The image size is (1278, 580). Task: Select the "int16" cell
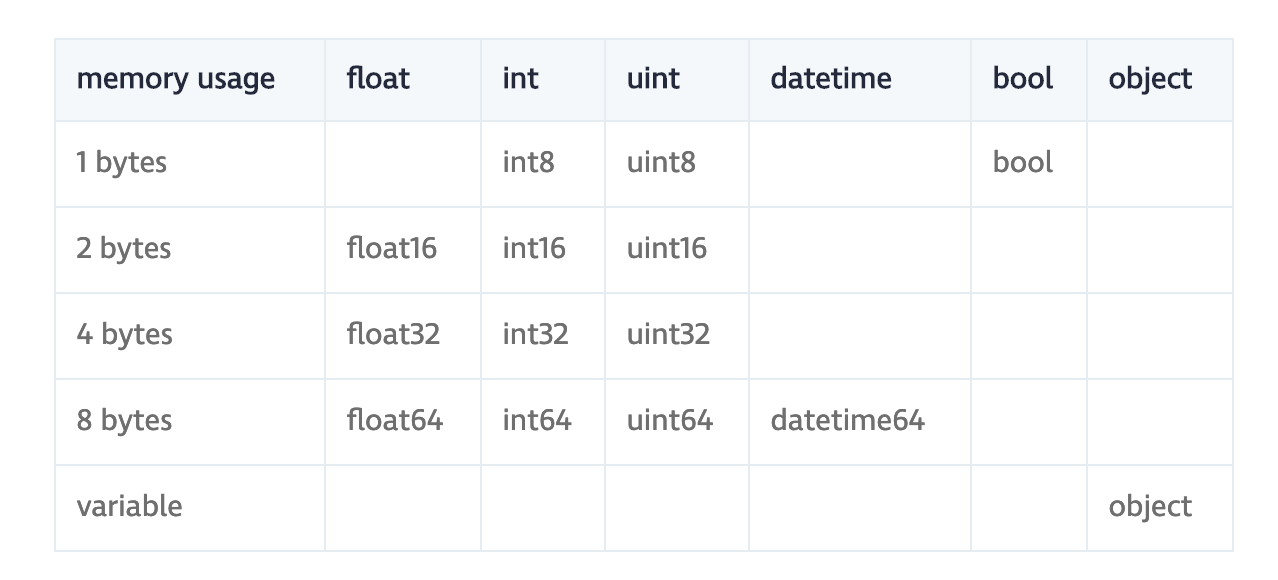[x=534, y=249]
